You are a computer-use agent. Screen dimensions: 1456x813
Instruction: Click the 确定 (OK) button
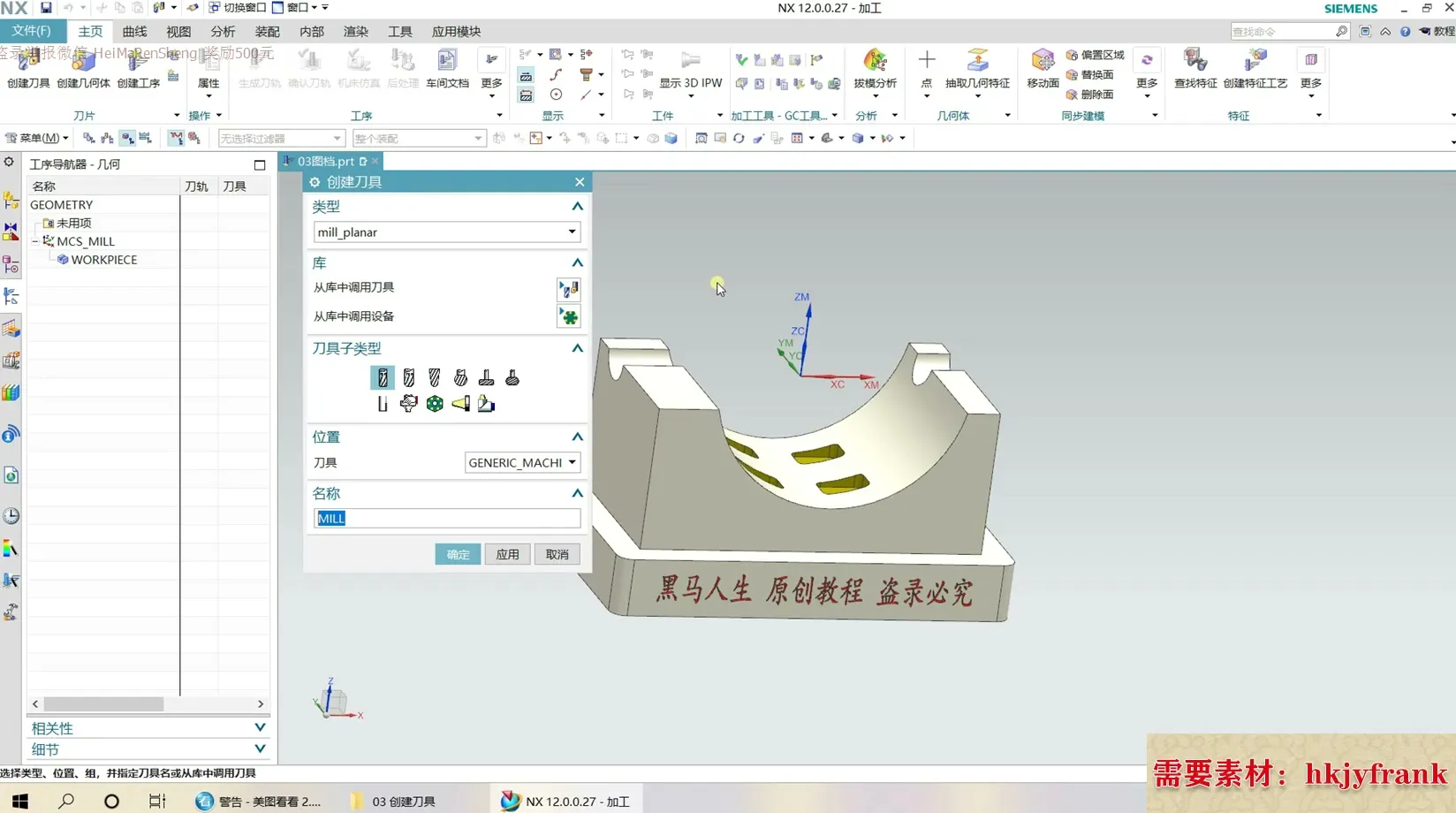click(458, 554)
